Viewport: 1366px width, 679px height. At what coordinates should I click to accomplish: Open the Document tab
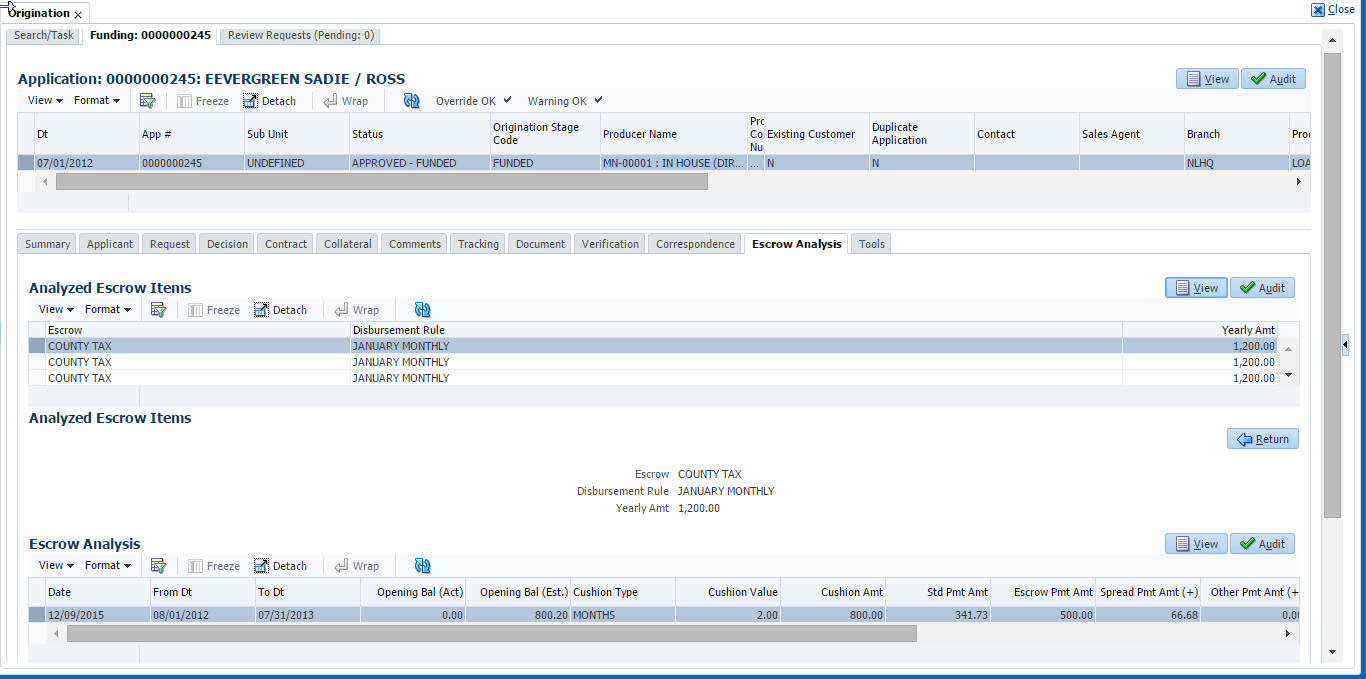tap(541, 244)
